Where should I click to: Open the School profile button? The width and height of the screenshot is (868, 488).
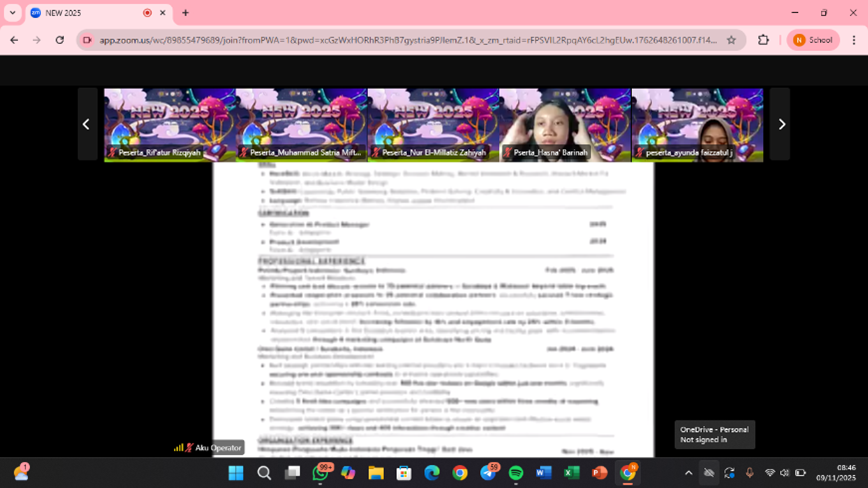tap(813, 40)
